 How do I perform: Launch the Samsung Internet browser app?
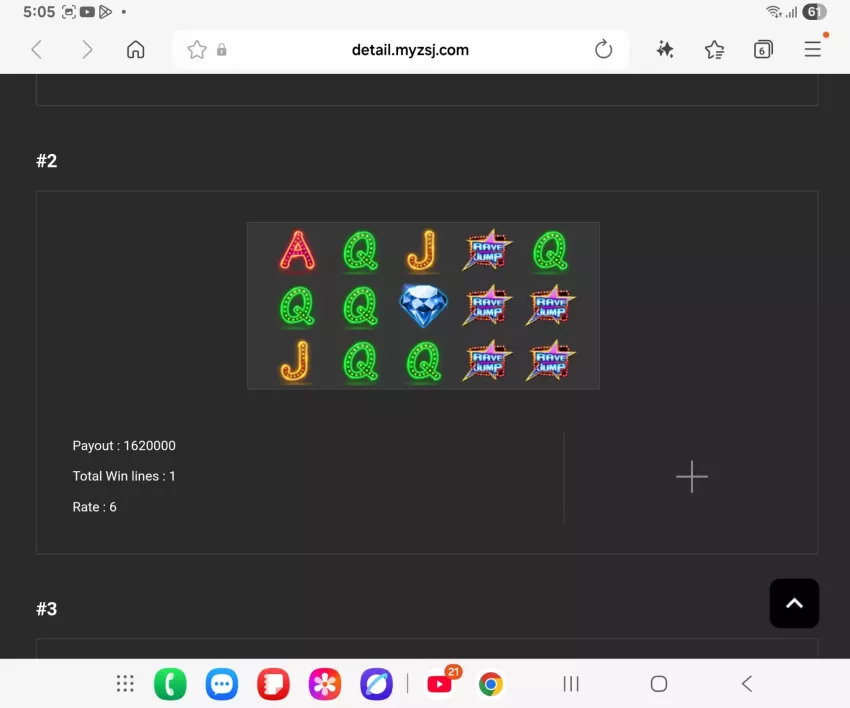coord(376,684)
